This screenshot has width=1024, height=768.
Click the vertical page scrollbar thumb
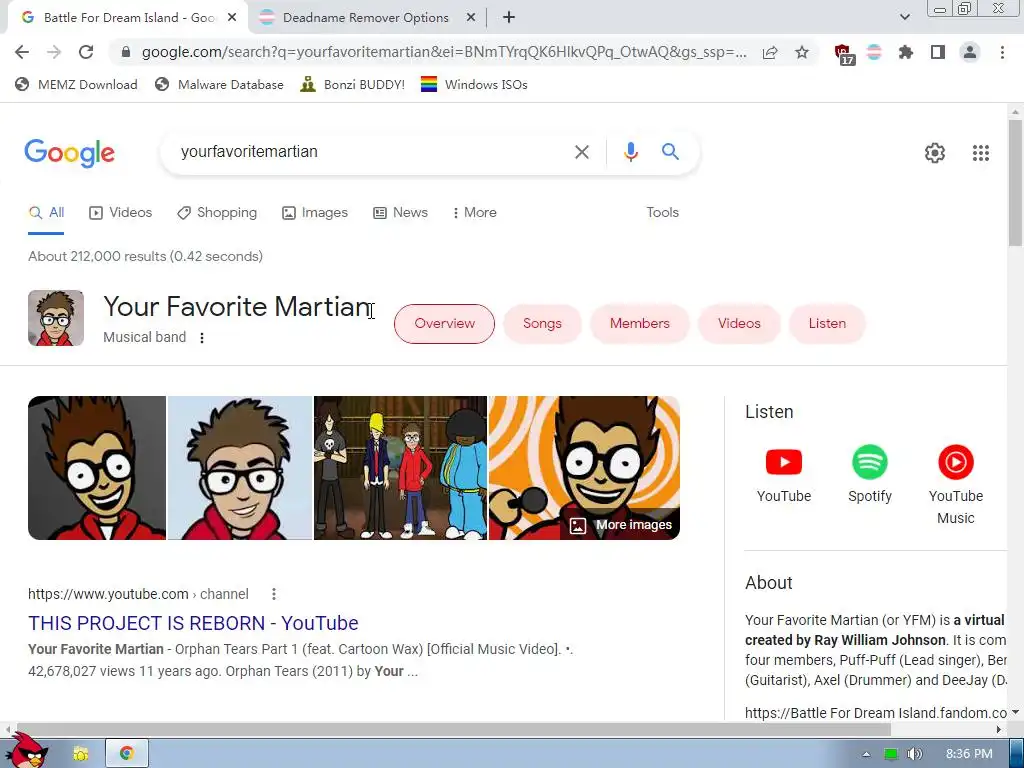1016,184
